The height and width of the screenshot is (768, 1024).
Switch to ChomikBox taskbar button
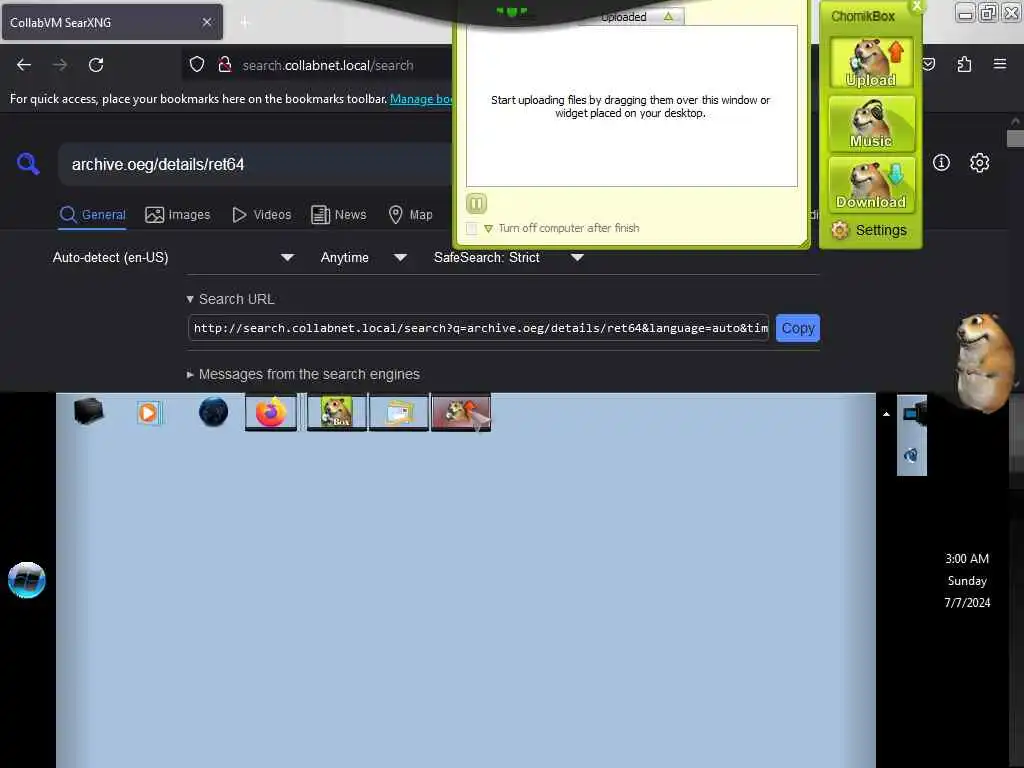click(336, 412)
